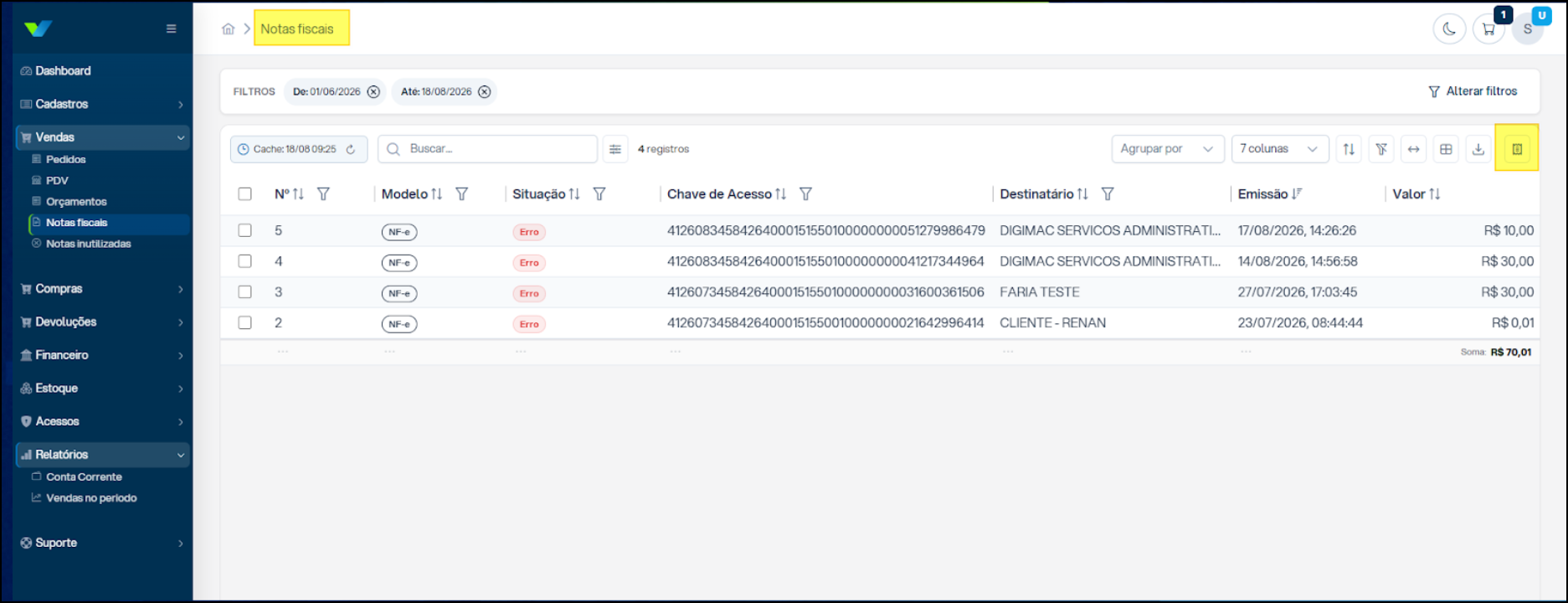Image resolution: width=1568 pixels, height=603 pixels.
Task: Expand the Financeiro sidebar menu
Action: (103, 355)
